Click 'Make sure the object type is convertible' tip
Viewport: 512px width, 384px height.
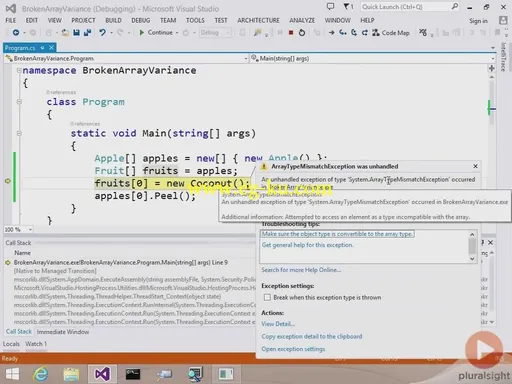click(337, 234)
